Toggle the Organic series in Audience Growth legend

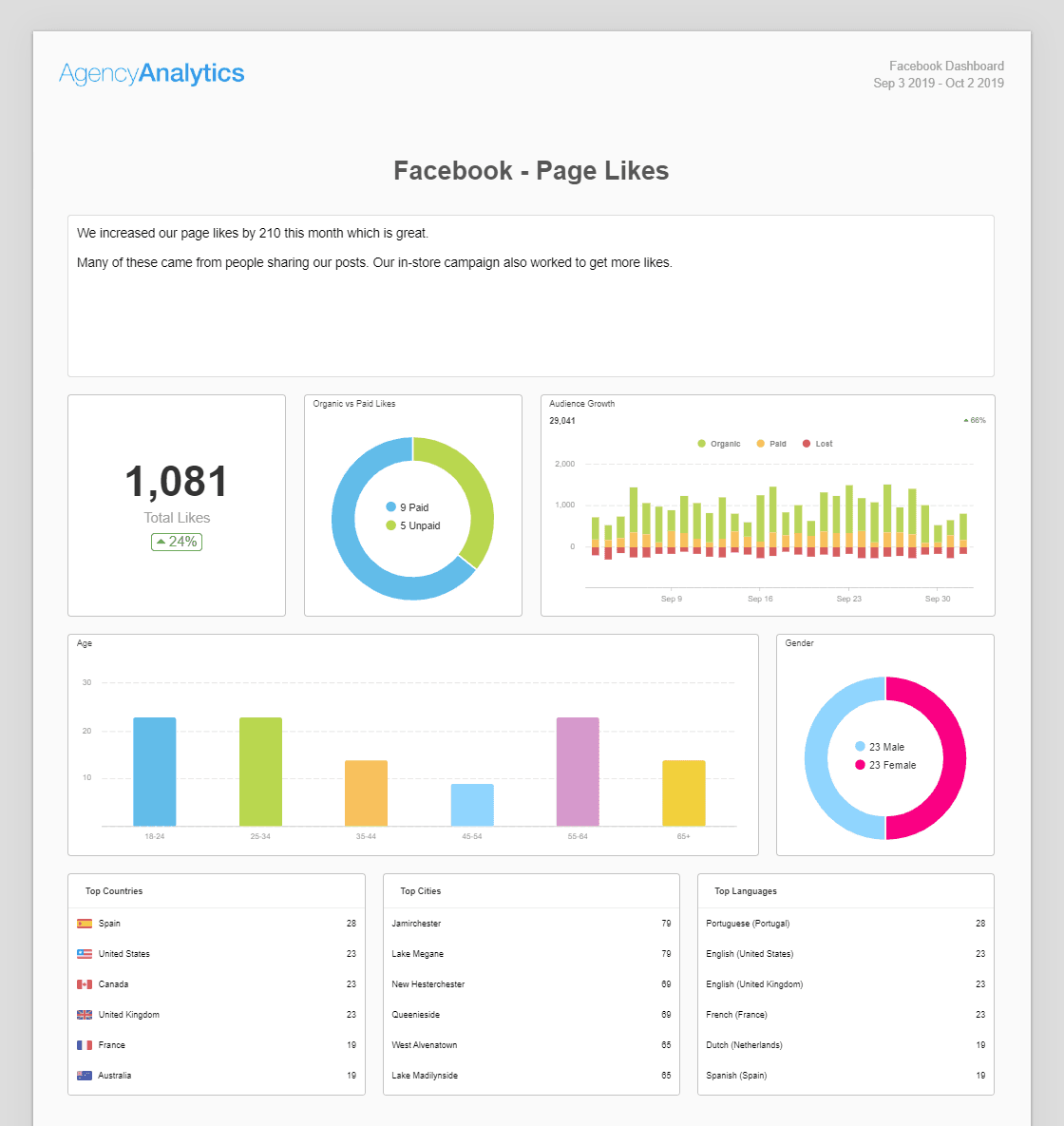click(719, 443)
